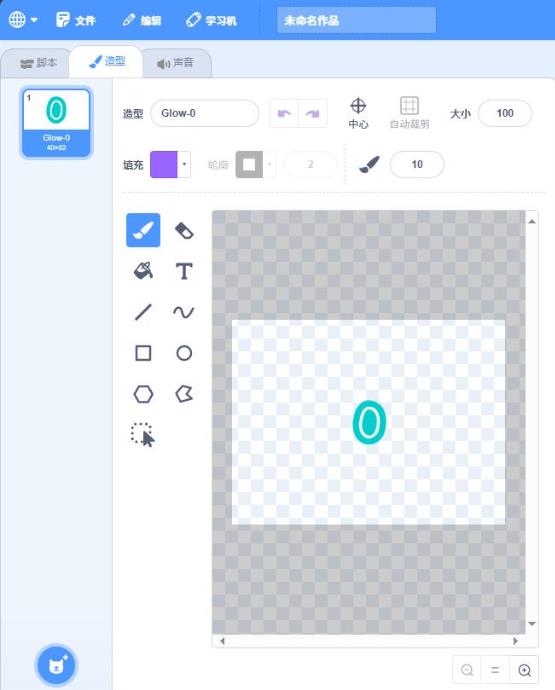This screenshot has height=690, width=555.
Task: Activate the selection pointer tool
Action: pos(143,435)
